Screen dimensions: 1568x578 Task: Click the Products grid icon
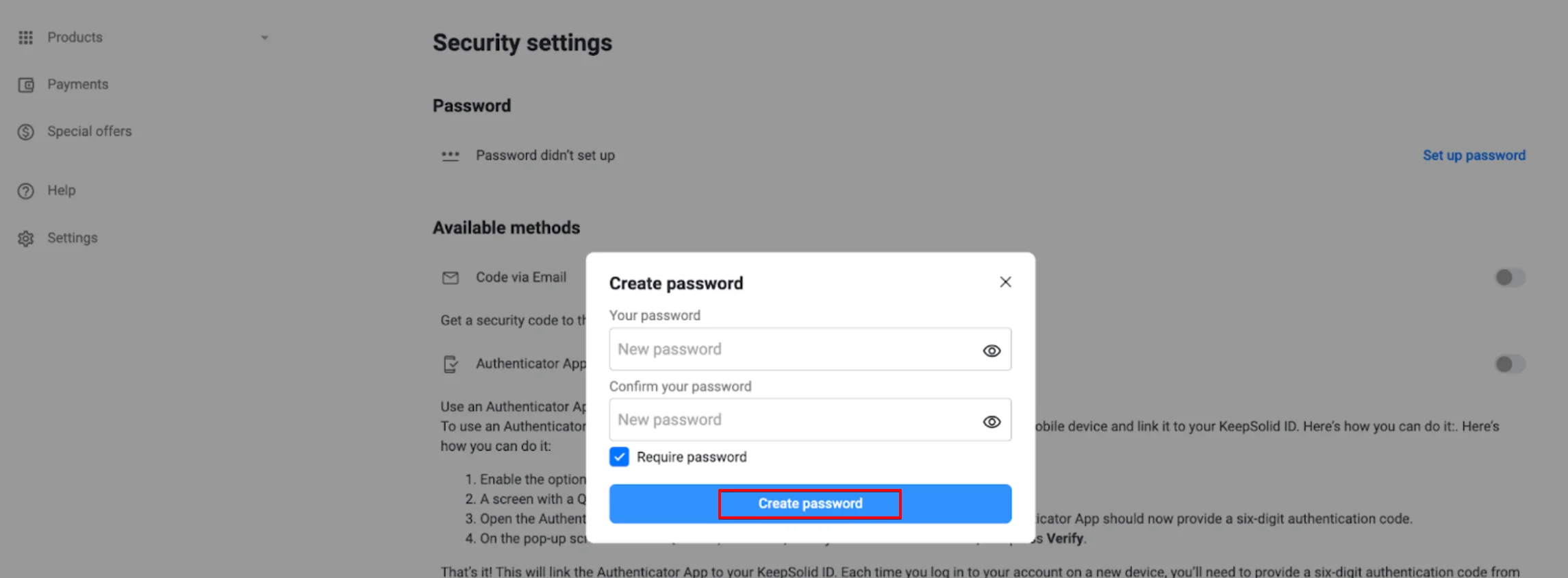point(25,38)
